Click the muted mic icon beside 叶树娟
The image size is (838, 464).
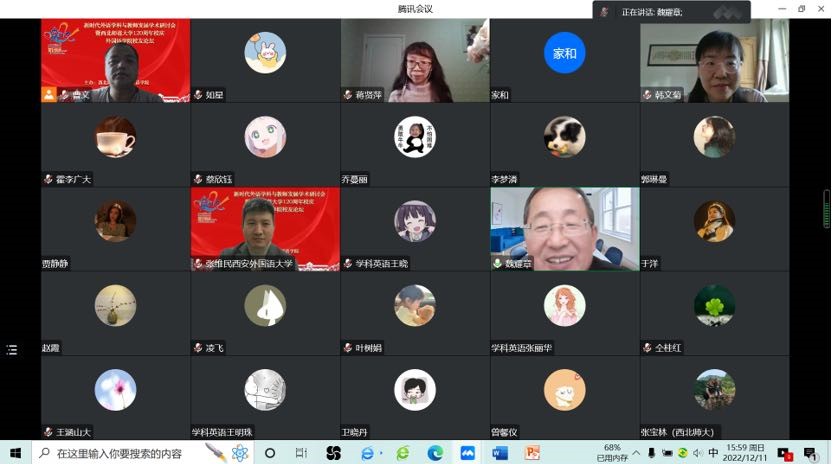(348, 348)
